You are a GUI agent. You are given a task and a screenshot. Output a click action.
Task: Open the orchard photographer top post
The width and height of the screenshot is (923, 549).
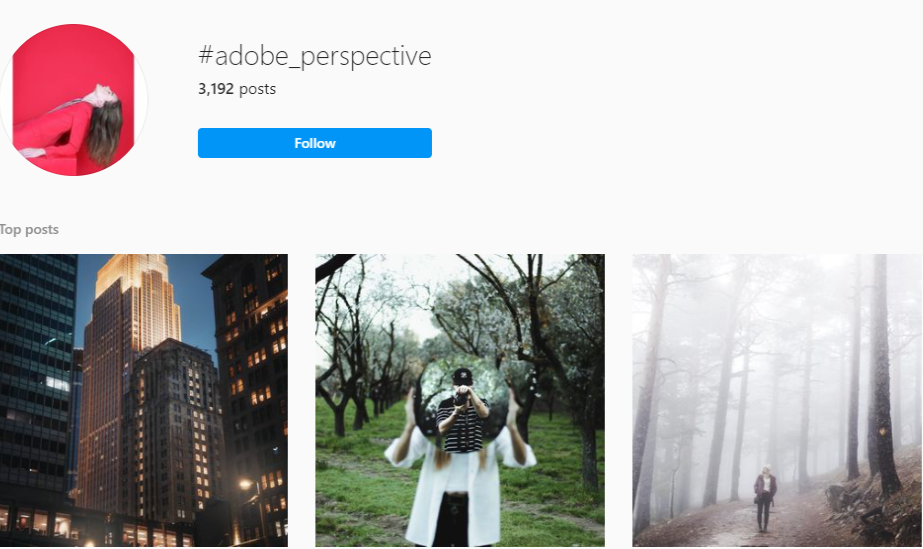[460, 400]
